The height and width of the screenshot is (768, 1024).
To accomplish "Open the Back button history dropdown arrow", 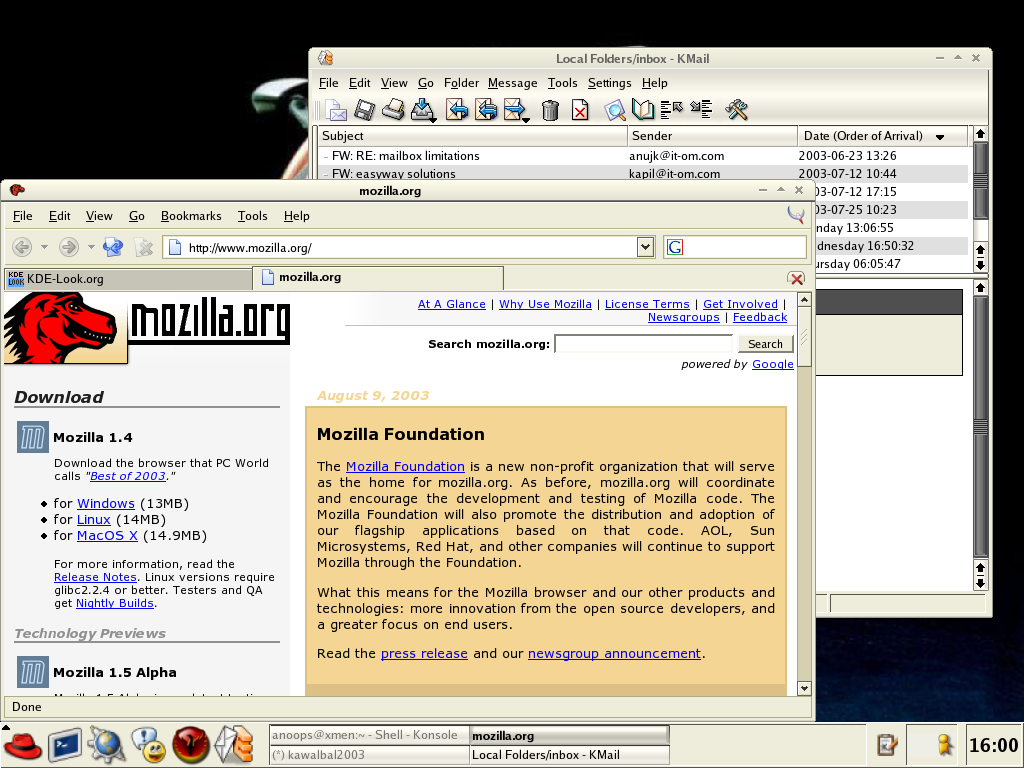I will tap(44, 247).
